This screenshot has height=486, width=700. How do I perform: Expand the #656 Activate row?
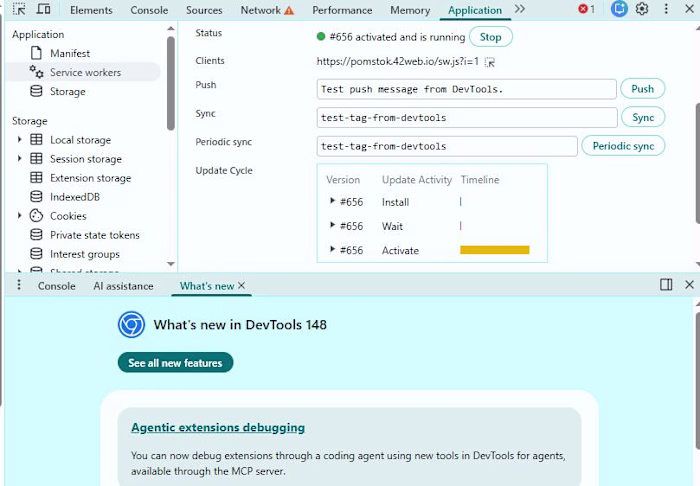pyautogui.click(x=332, y=249)
